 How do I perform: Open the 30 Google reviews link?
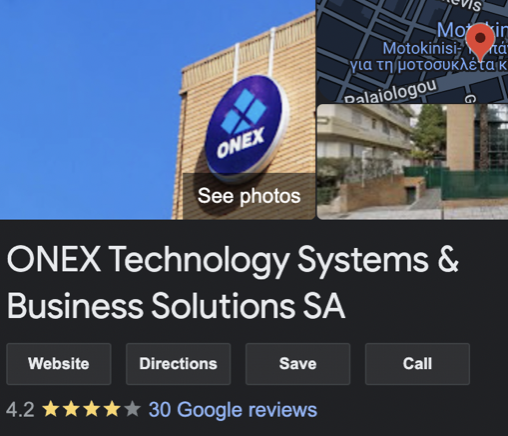(233, 409)
